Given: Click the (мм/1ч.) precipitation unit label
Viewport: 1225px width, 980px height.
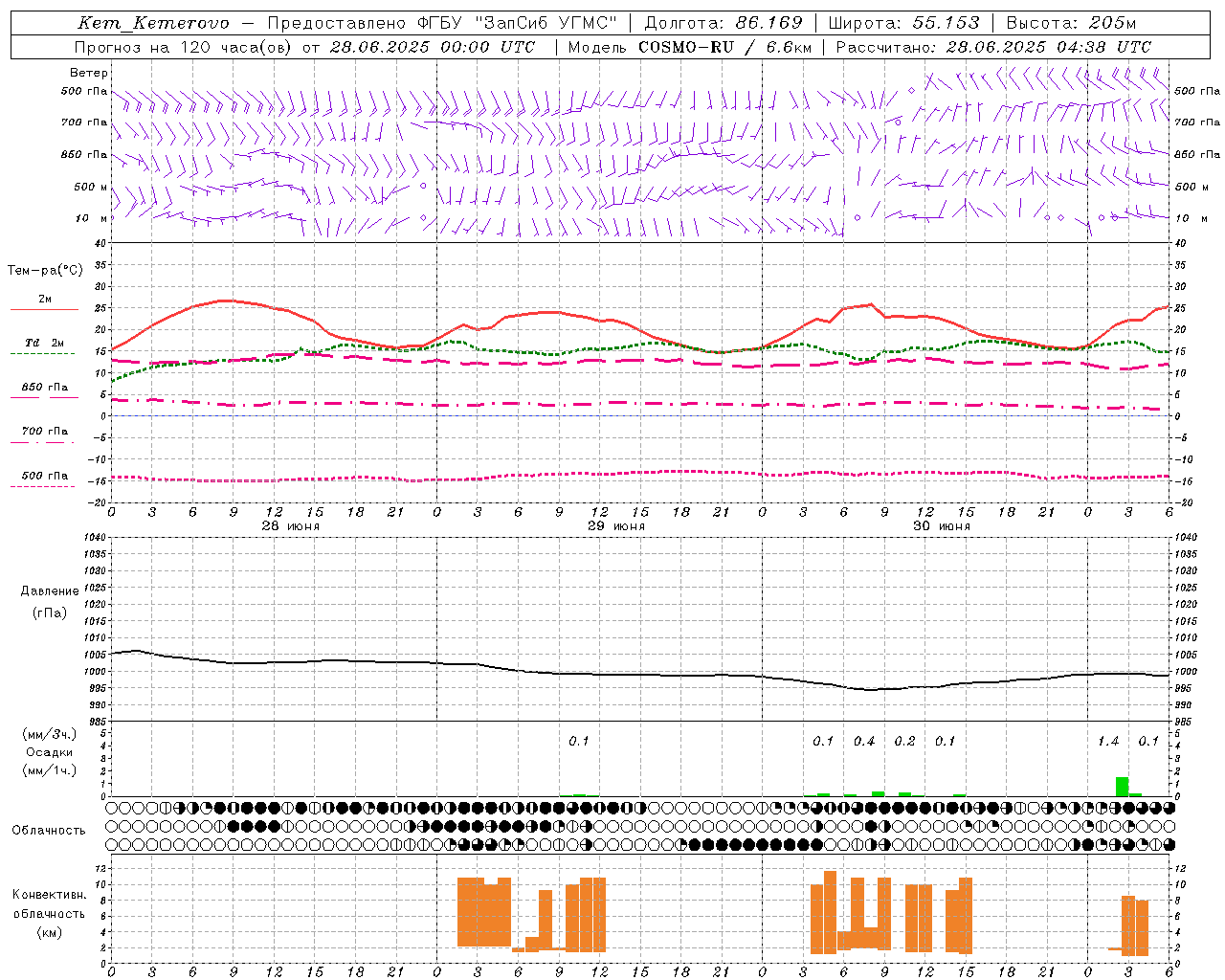Looking at the screenshot, I should click(x=50, y=769).
